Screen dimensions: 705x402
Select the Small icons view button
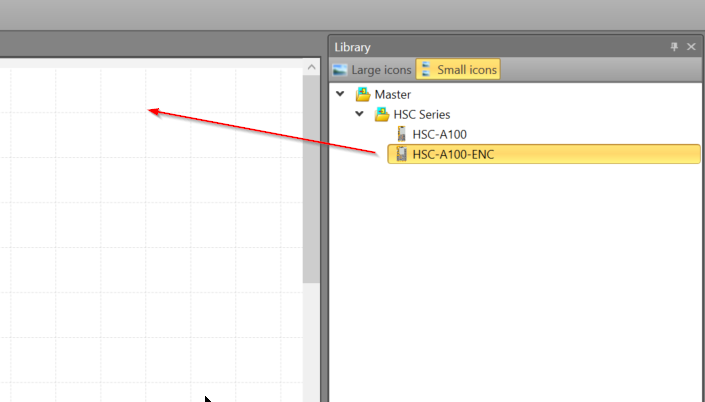tap(458, 70)
